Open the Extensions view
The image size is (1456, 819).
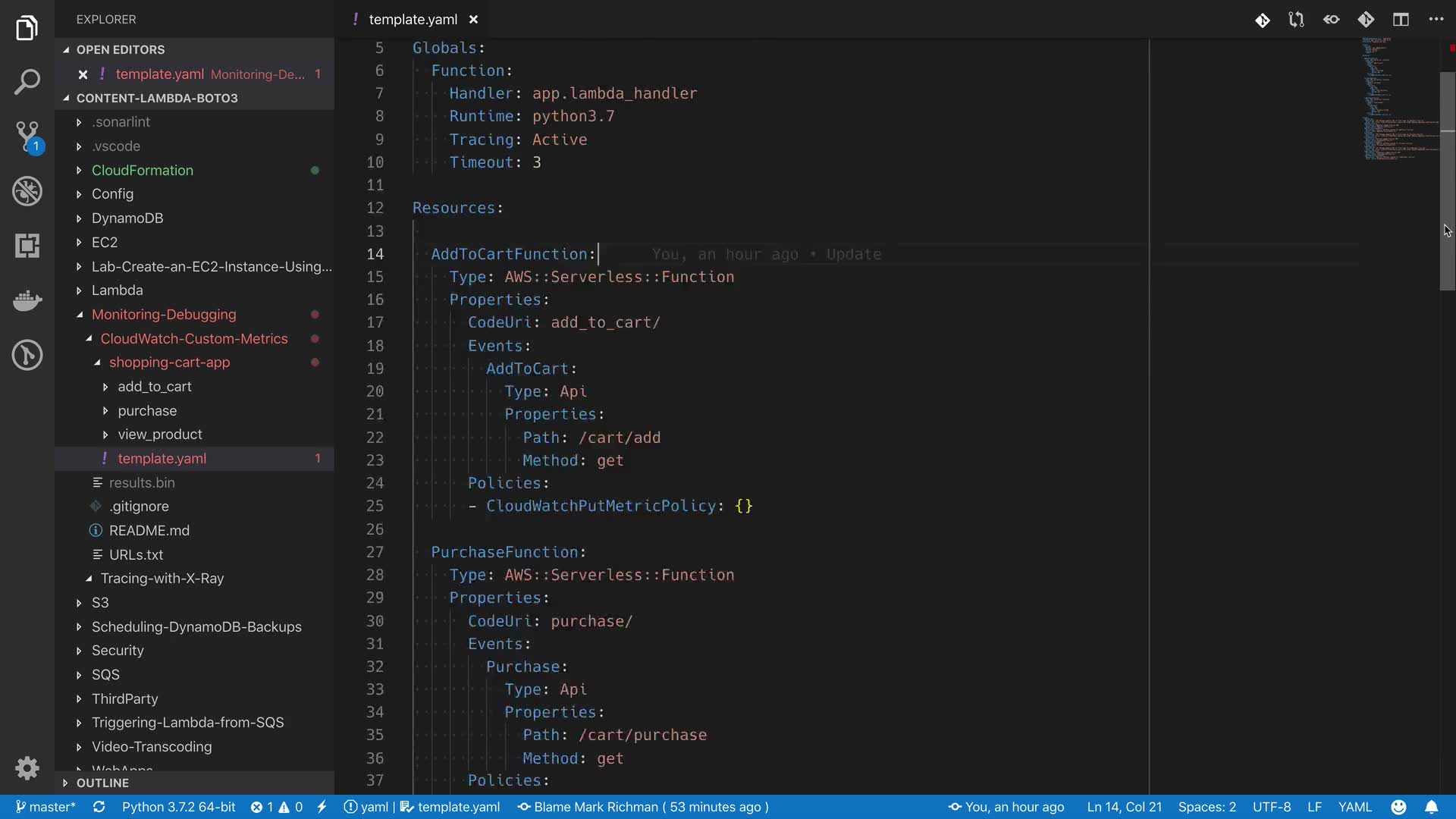pos(27,246)
